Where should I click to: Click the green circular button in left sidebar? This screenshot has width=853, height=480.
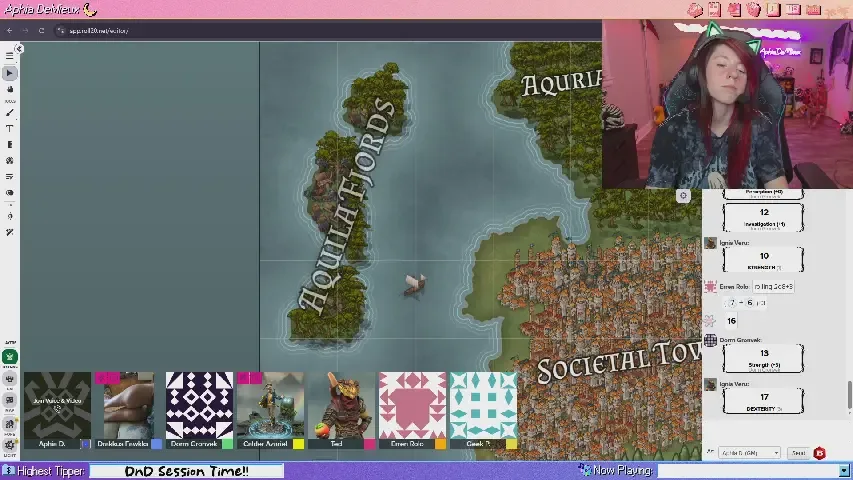click(x=10, y=357)
